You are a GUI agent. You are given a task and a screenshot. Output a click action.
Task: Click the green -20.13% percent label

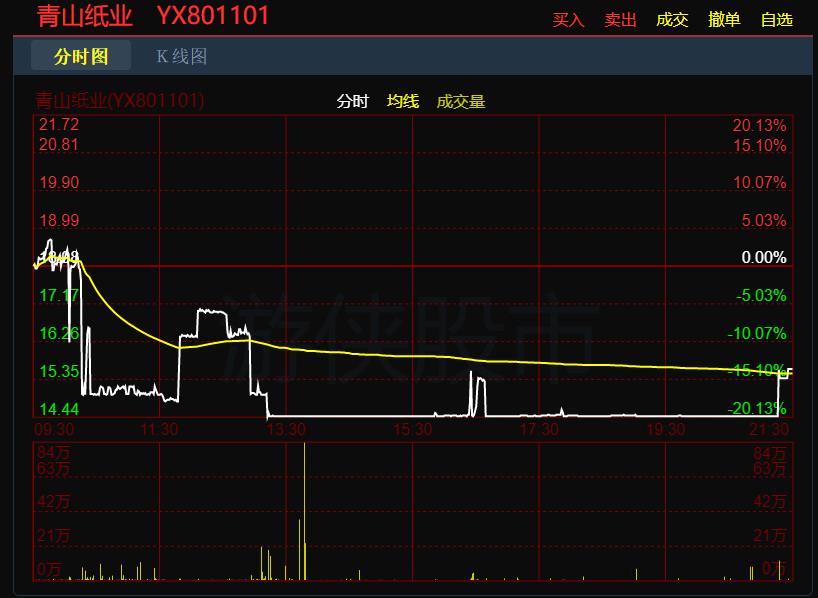pyautogui.click(x=757, y=408)
